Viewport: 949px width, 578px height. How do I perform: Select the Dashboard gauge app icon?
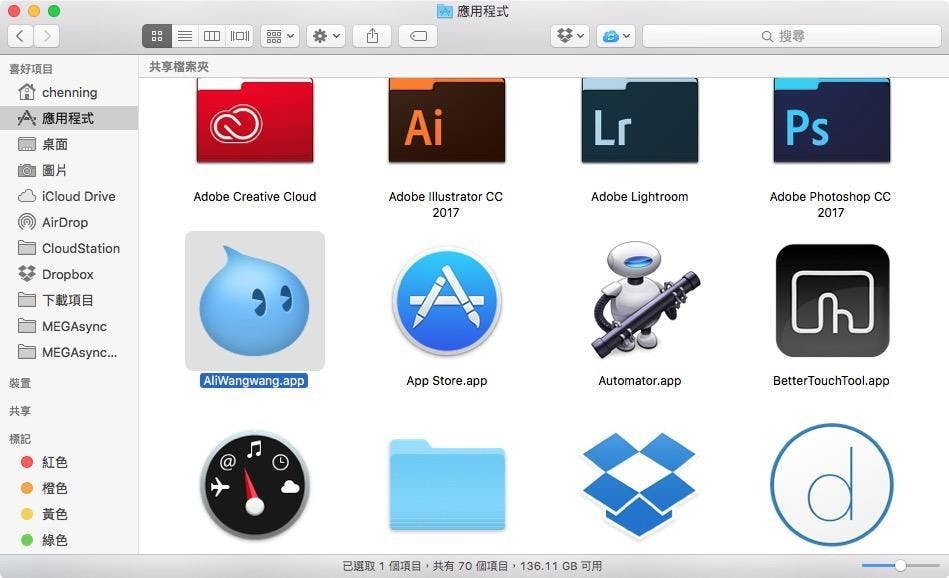(255, 485)
